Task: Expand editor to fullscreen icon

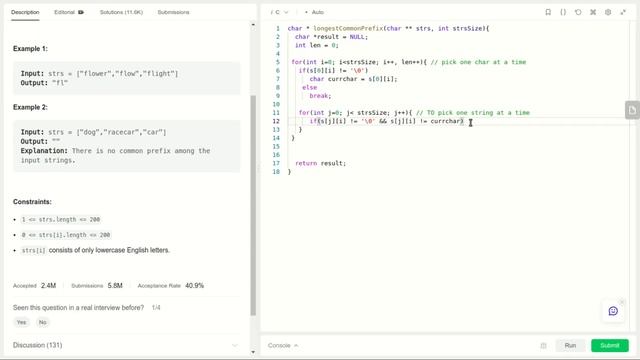Action: [623, 12]
